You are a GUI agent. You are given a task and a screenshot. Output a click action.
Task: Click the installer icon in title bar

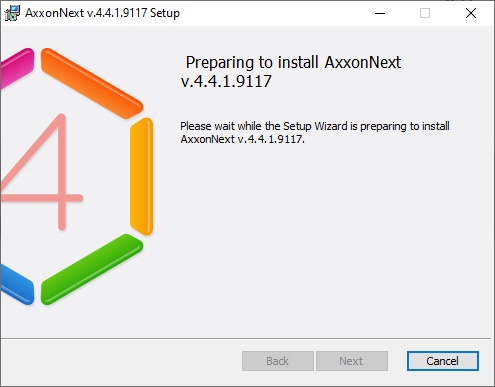pos(12,13)
